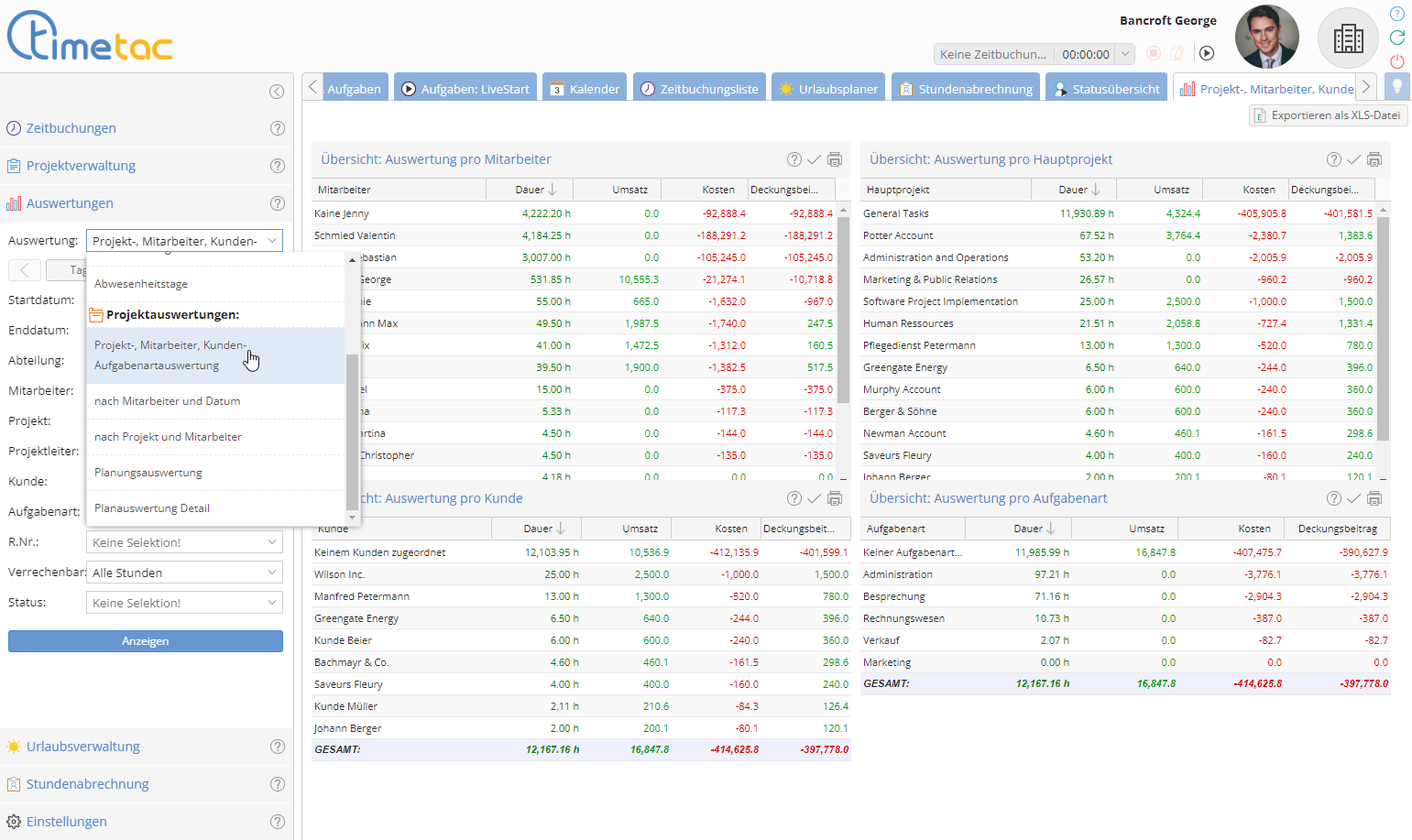
Task: Toggle checkmark on Auswertung pro Kunde panel
Action: tap(814, 498)
